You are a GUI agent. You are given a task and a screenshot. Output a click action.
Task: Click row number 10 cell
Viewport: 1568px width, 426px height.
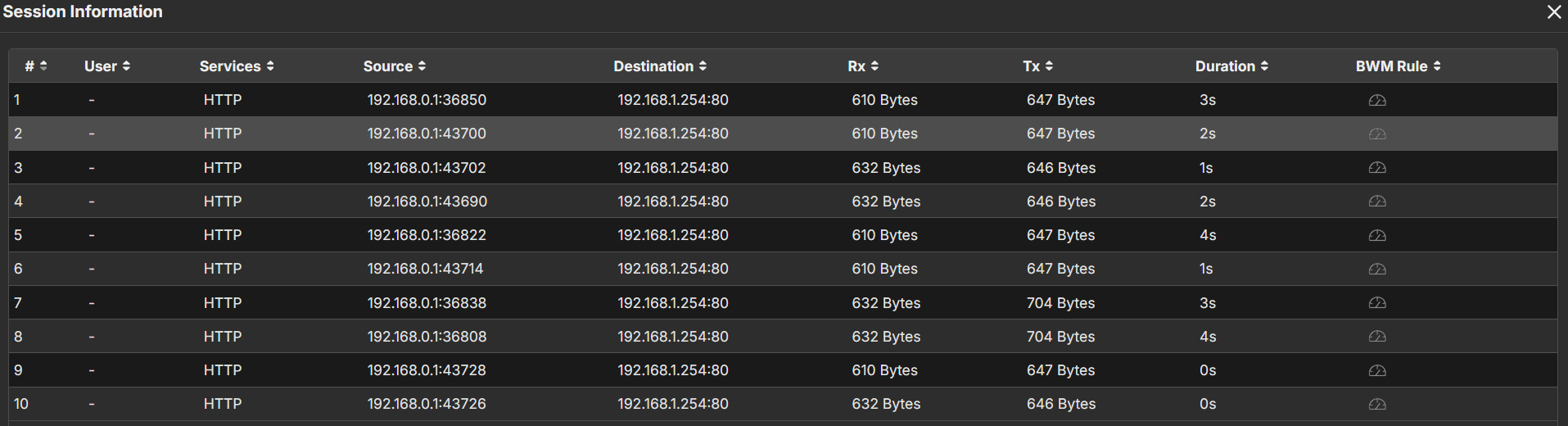[x=21, y=404]
